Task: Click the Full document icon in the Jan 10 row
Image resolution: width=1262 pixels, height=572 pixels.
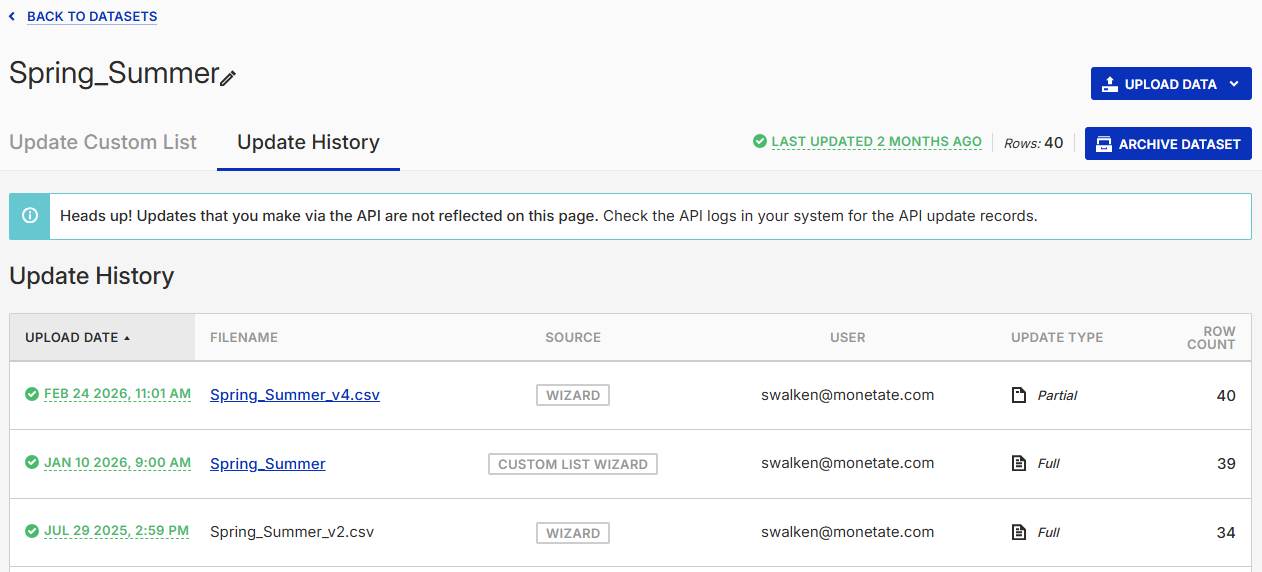Action: point(1019,463)
